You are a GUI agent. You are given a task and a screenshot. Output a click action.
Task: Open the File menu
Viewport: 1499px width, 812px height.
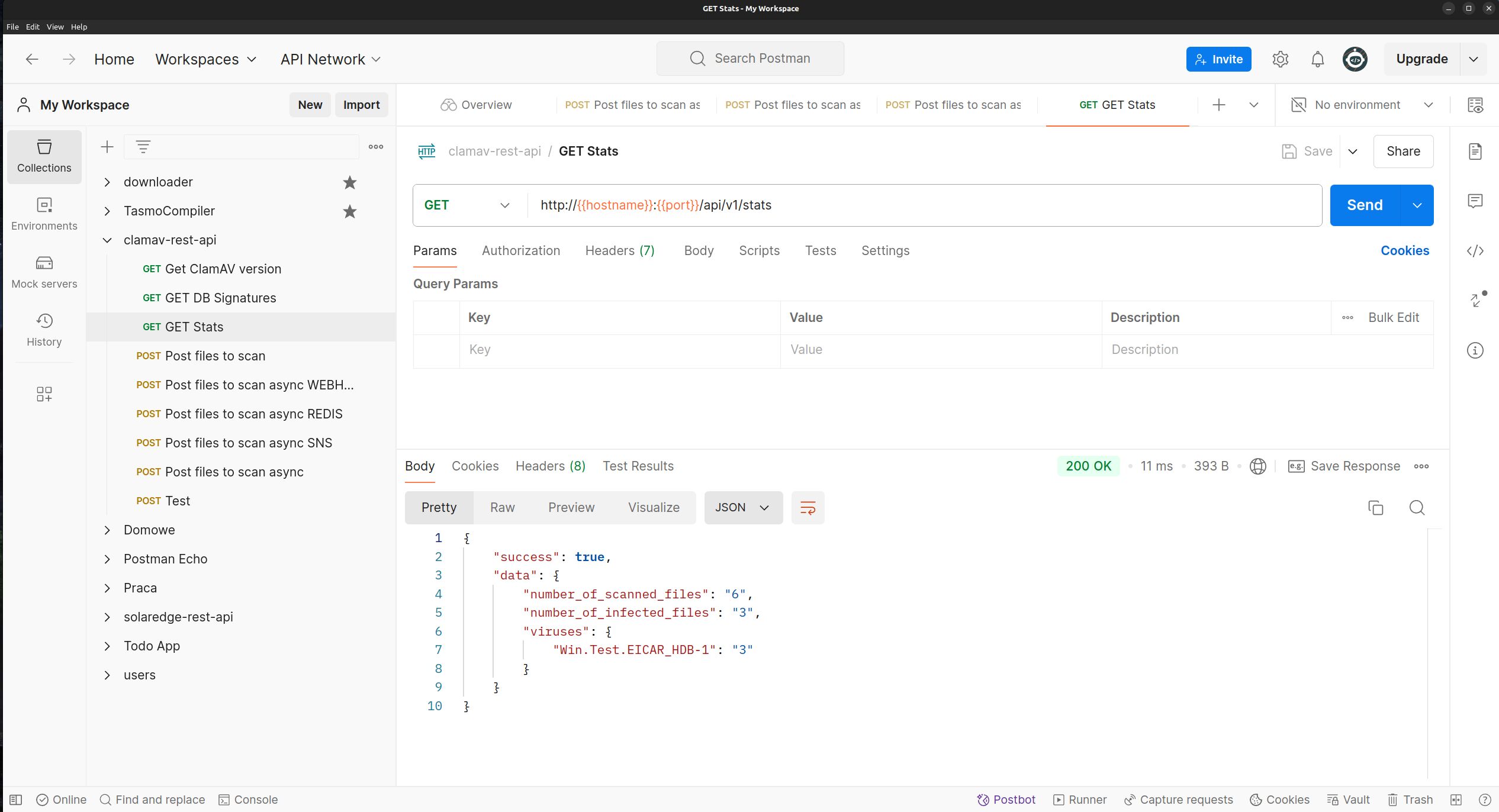(12, 27)
